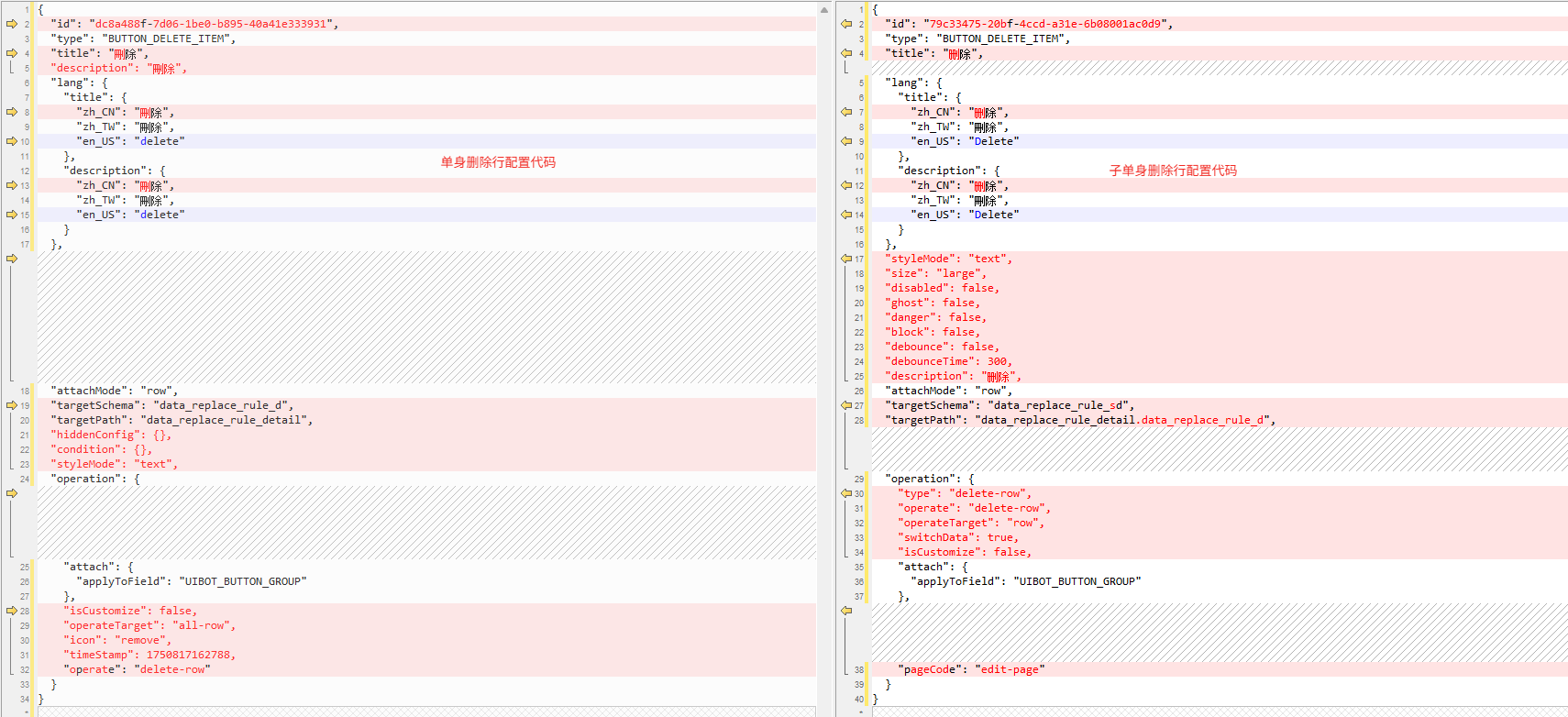Image resolution: width=1568 pixels, height=717 pixels.
Task: Click the left pane scrollbar up arrow
Action: point(823,10)
